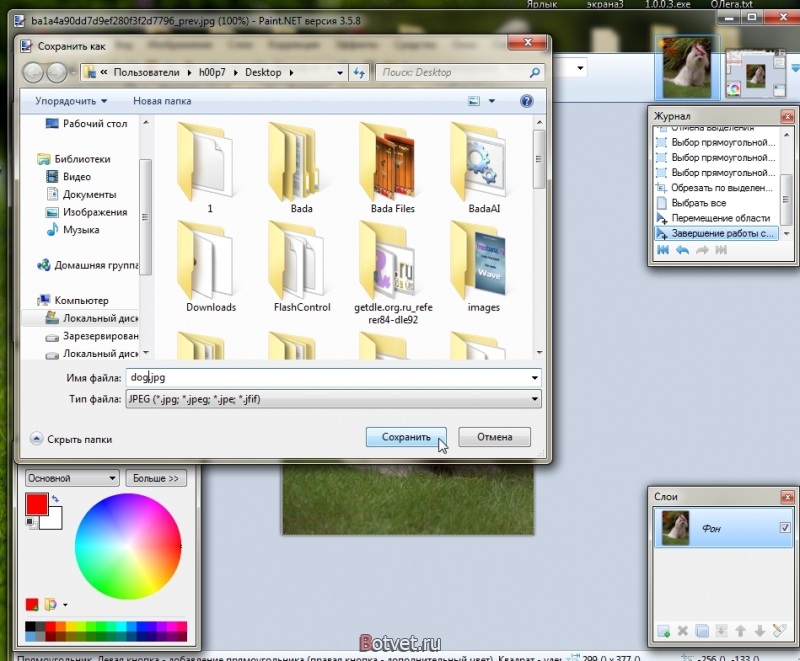Click the add new layer icon
800x661 pixels.
[x=664, y=631]
